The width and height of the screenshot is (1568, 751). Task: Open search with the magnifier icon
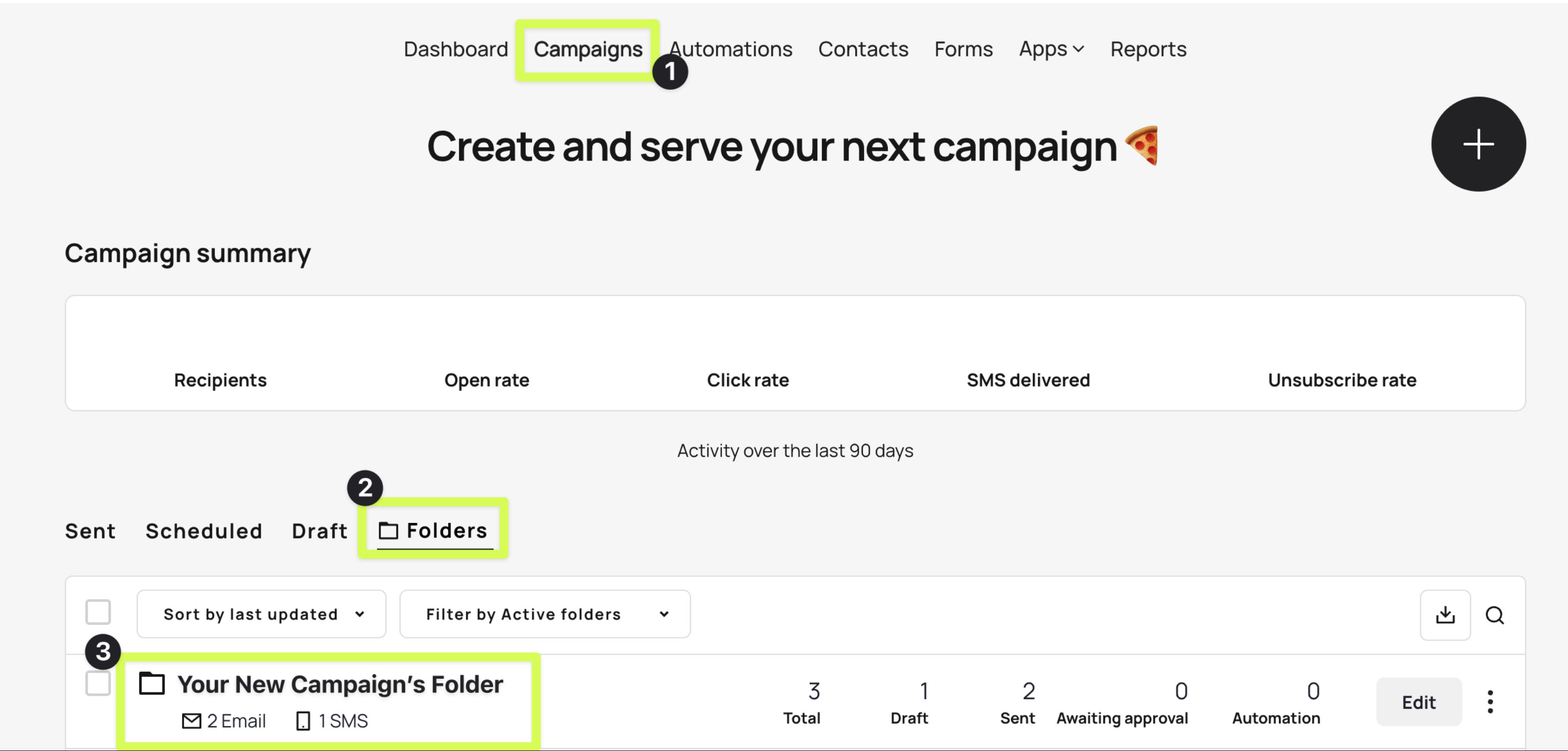[1494, 615]
